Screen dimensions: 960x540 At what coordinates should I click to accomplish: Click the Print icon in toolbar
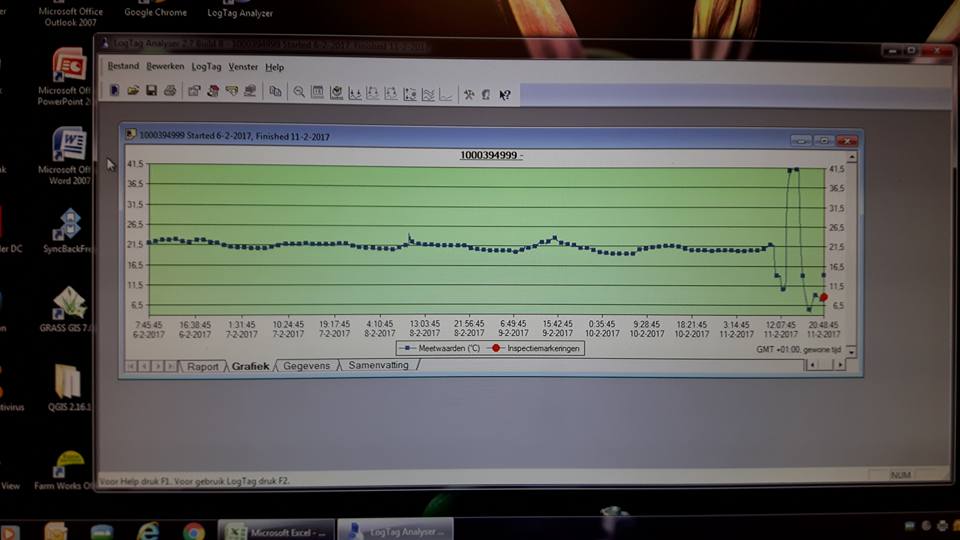click(x=170, y=92)
